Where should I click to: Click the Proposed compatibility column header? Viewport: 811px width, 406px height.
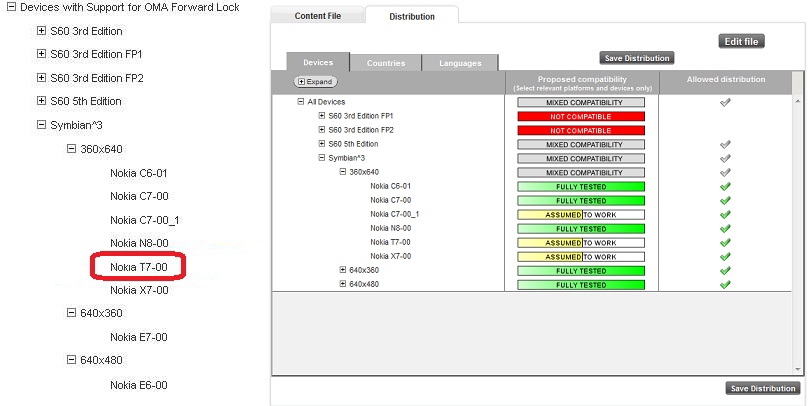point(582,83)
